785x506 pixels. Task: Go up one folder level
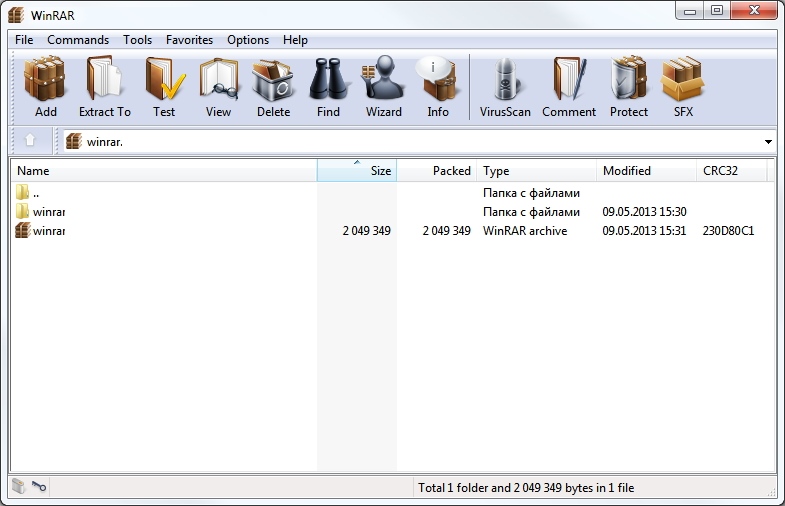coord(30,141)
